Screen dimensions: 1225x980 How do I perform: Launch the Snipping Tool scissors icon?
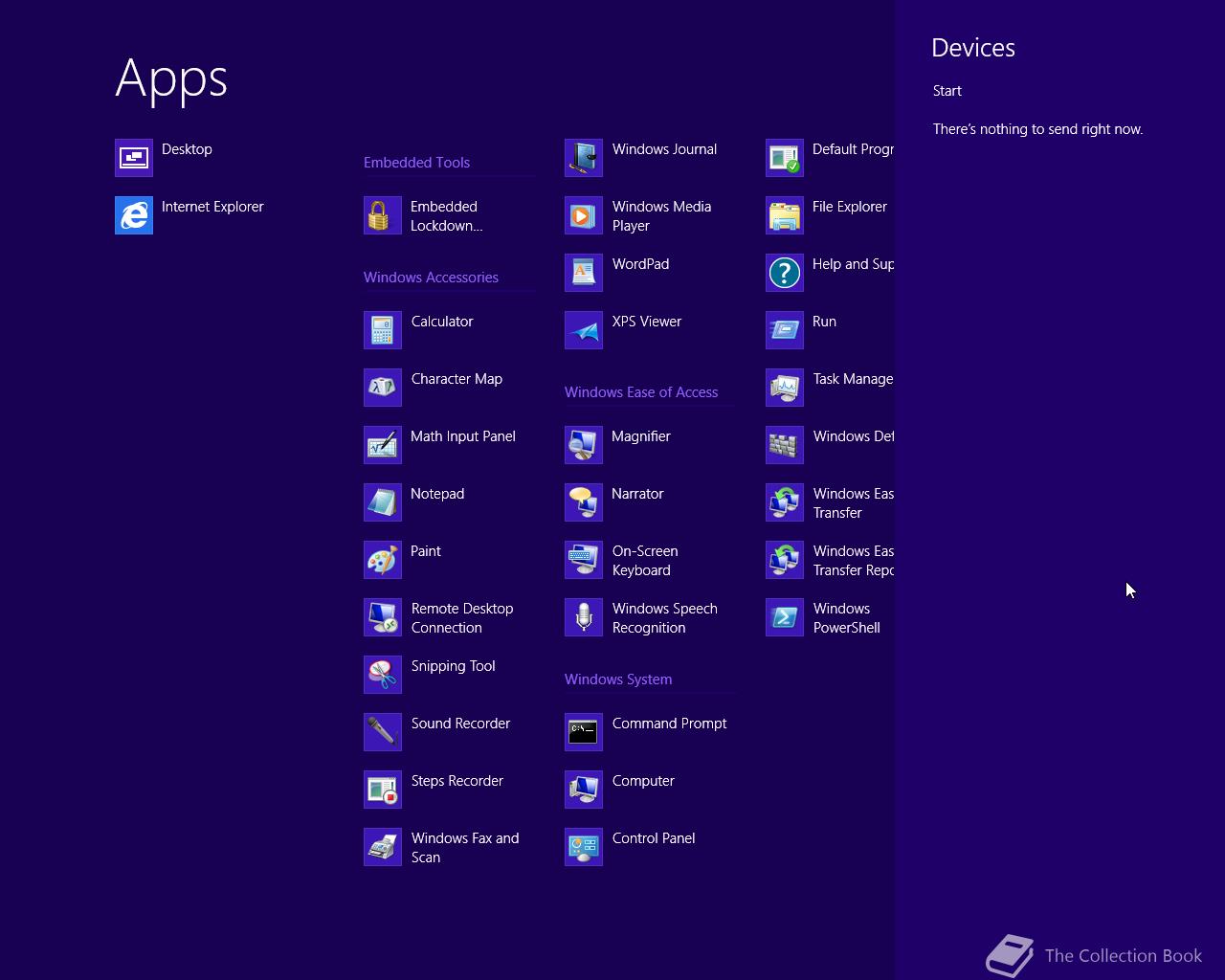tap(383, 675)
